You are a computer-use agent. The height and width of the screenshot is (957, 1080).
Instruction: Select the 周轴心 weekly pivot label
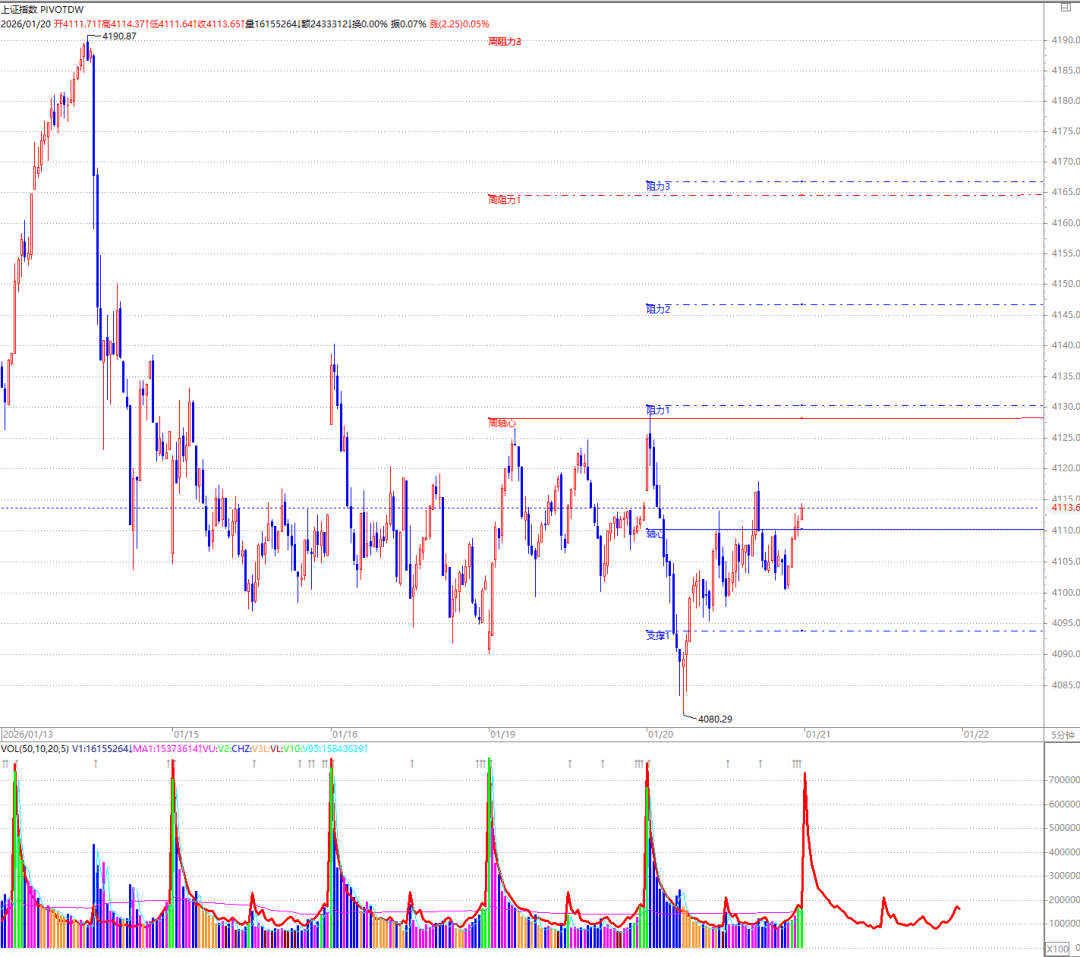tap(502, 423)
